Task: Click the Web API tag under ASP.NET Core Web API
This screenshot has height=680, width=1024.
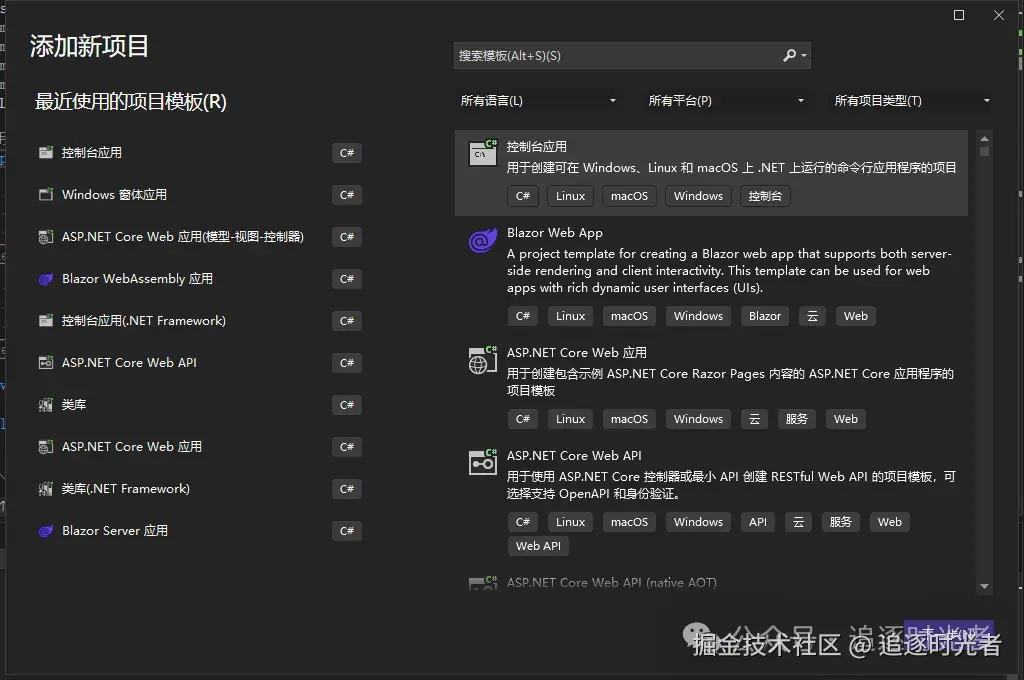Action: tap(538, 546)
